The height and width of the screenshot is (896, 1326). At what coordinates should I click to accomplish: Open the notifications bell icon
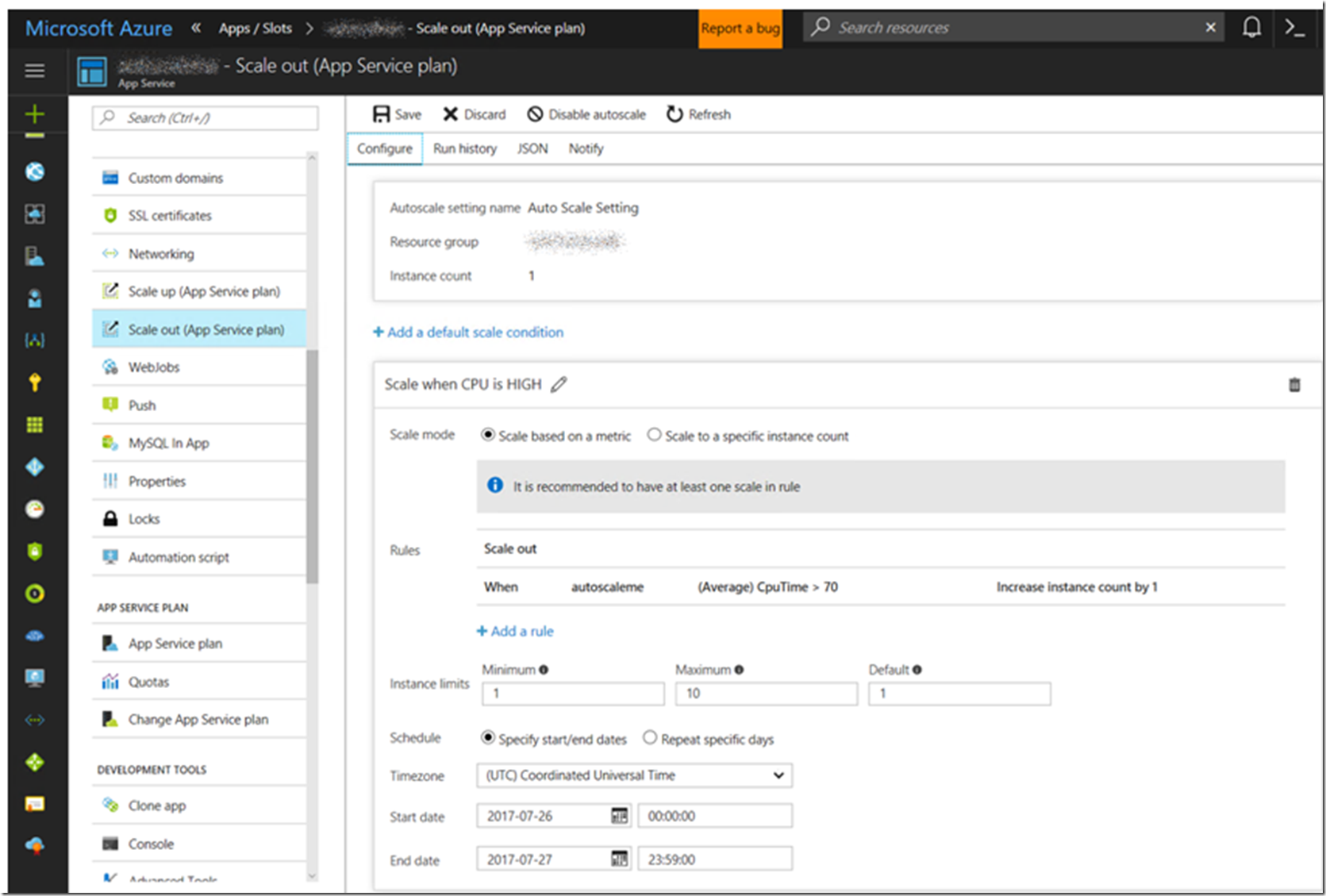(1251, 28)
